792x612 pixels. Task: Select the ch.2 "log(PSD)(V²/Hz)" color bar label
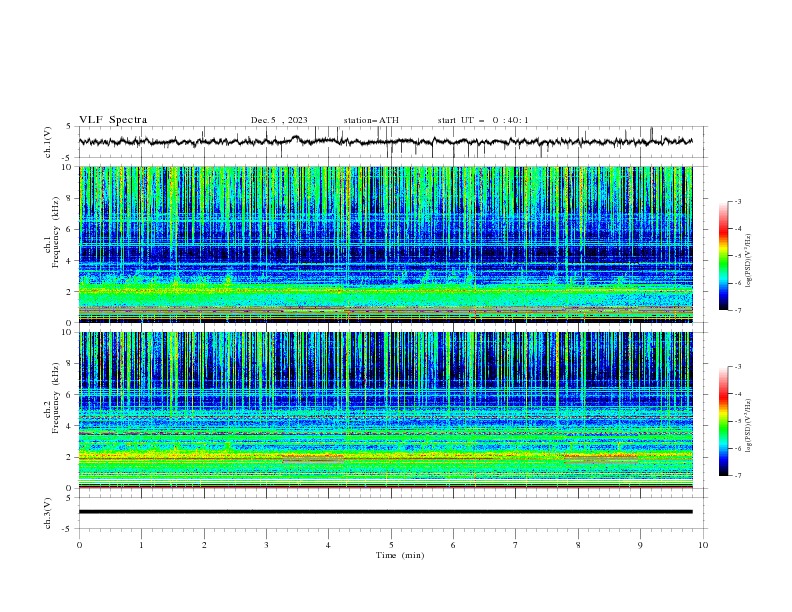tap(748, 426)
